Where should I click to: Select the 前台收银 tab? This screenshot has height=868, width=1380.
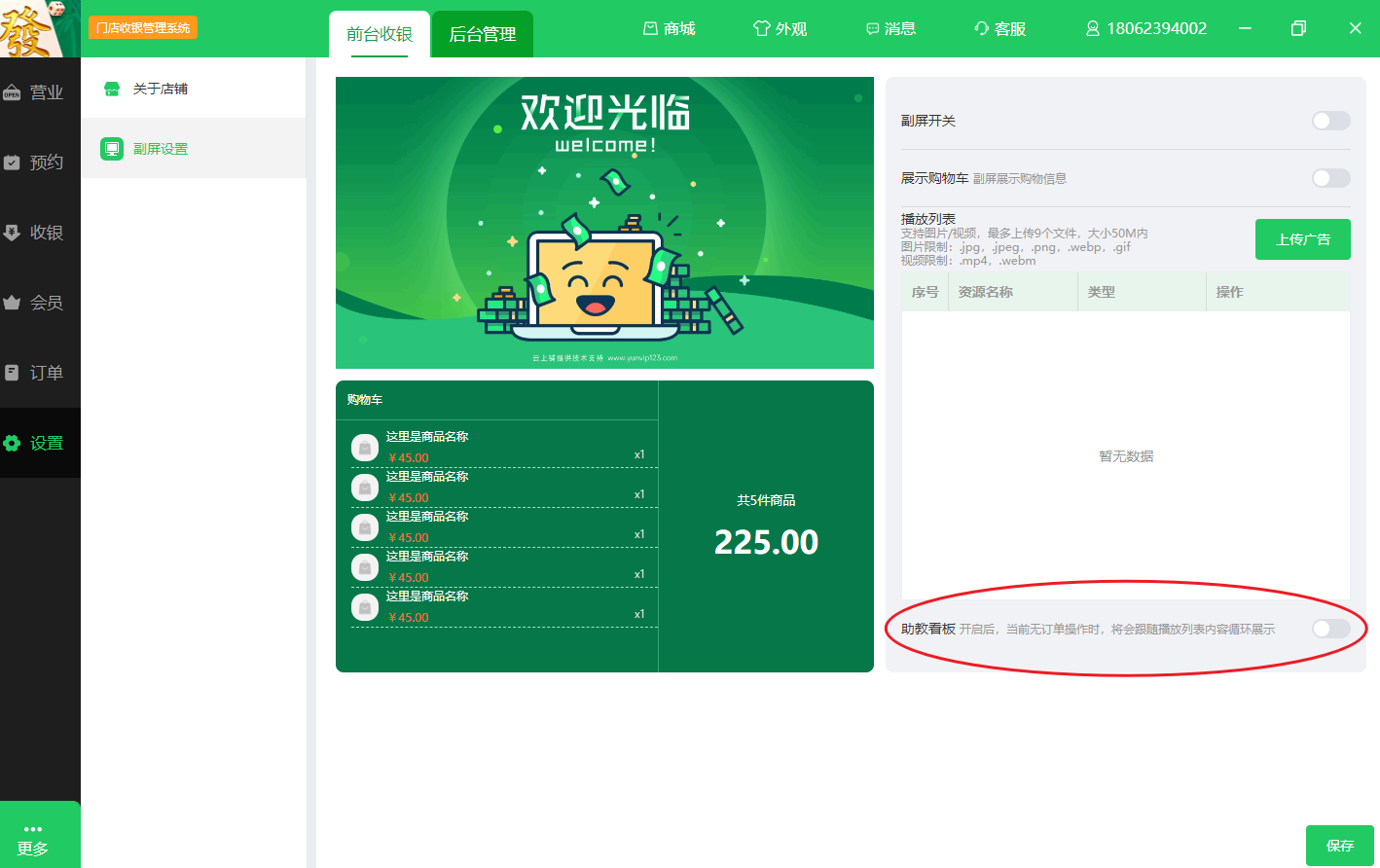click(x=379, y=33)
